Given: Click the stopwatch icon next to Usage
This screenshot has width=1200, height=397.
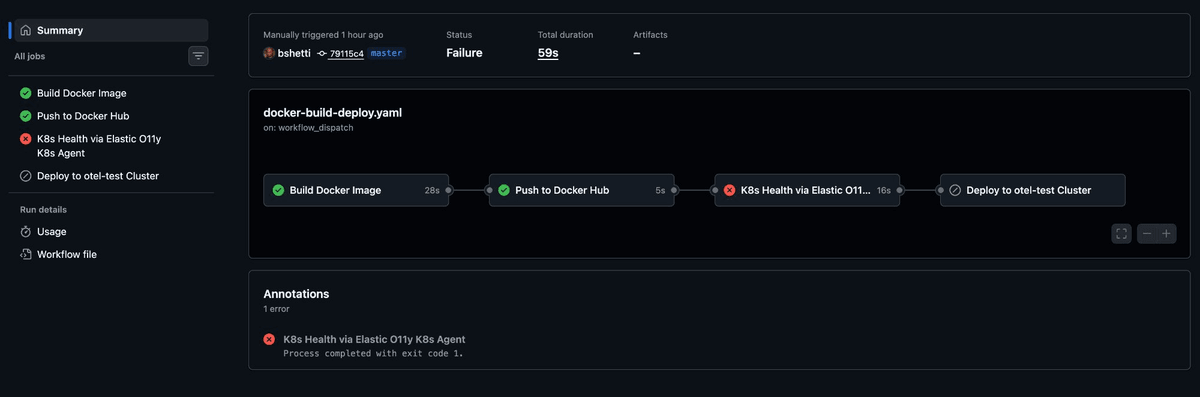Looking at the screenshot, I should (26, 231).
